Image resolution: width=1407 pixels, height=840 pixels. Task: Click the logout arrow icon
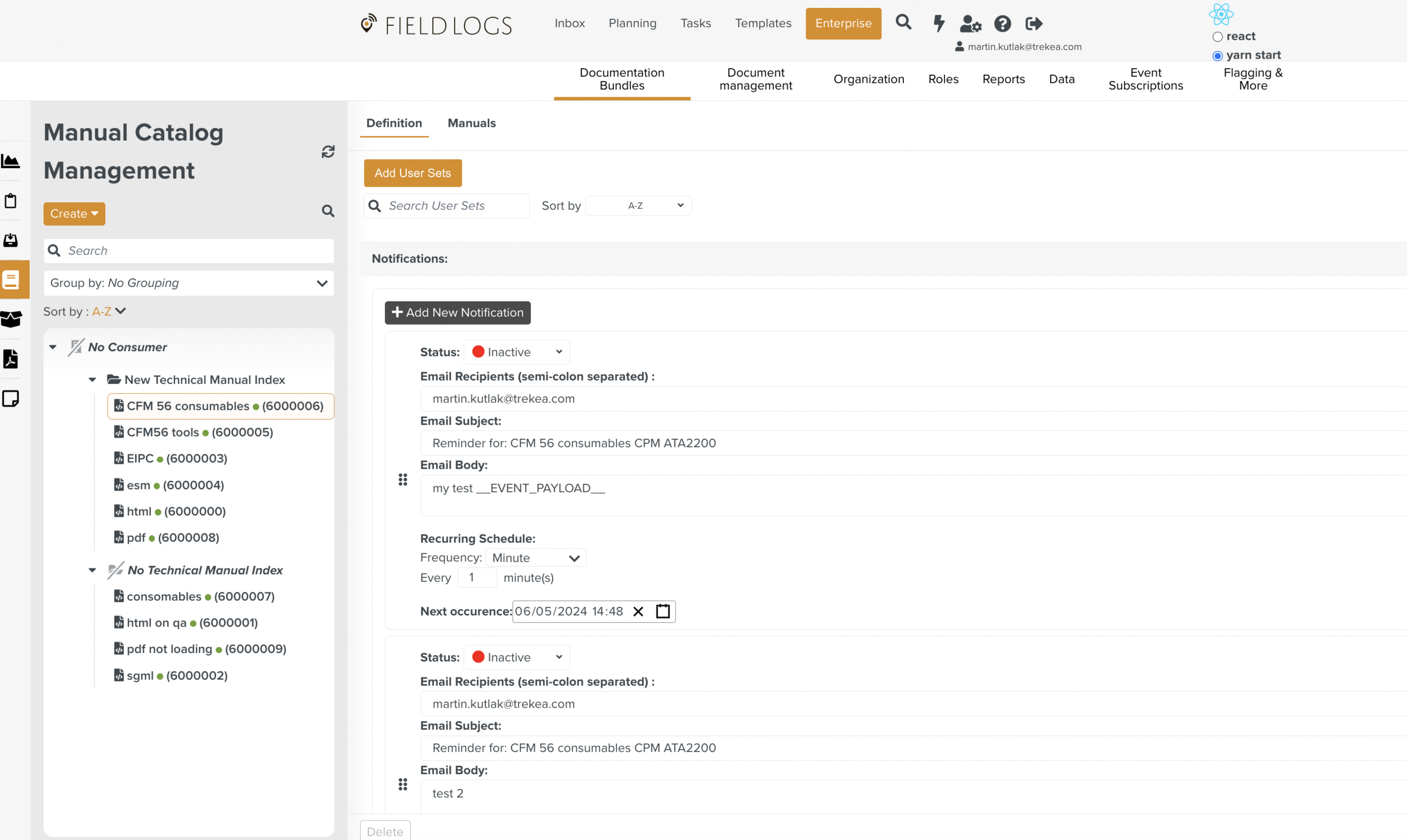point(1033,24)
